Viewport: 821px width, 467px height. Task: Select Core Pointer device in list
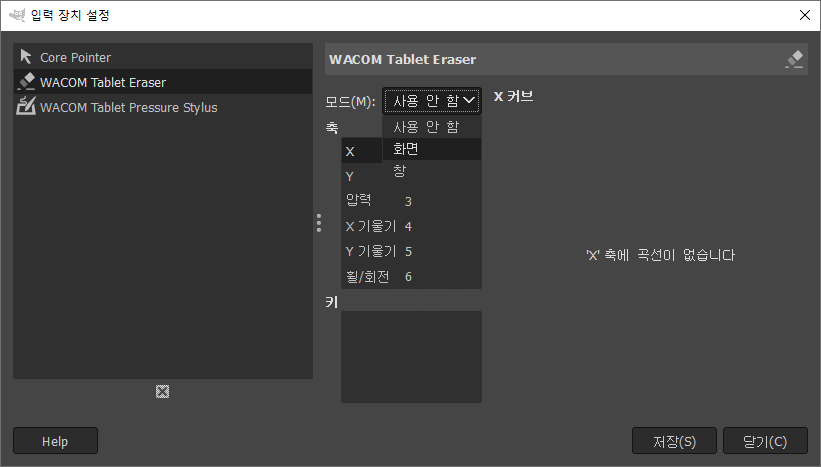(162, 57)
